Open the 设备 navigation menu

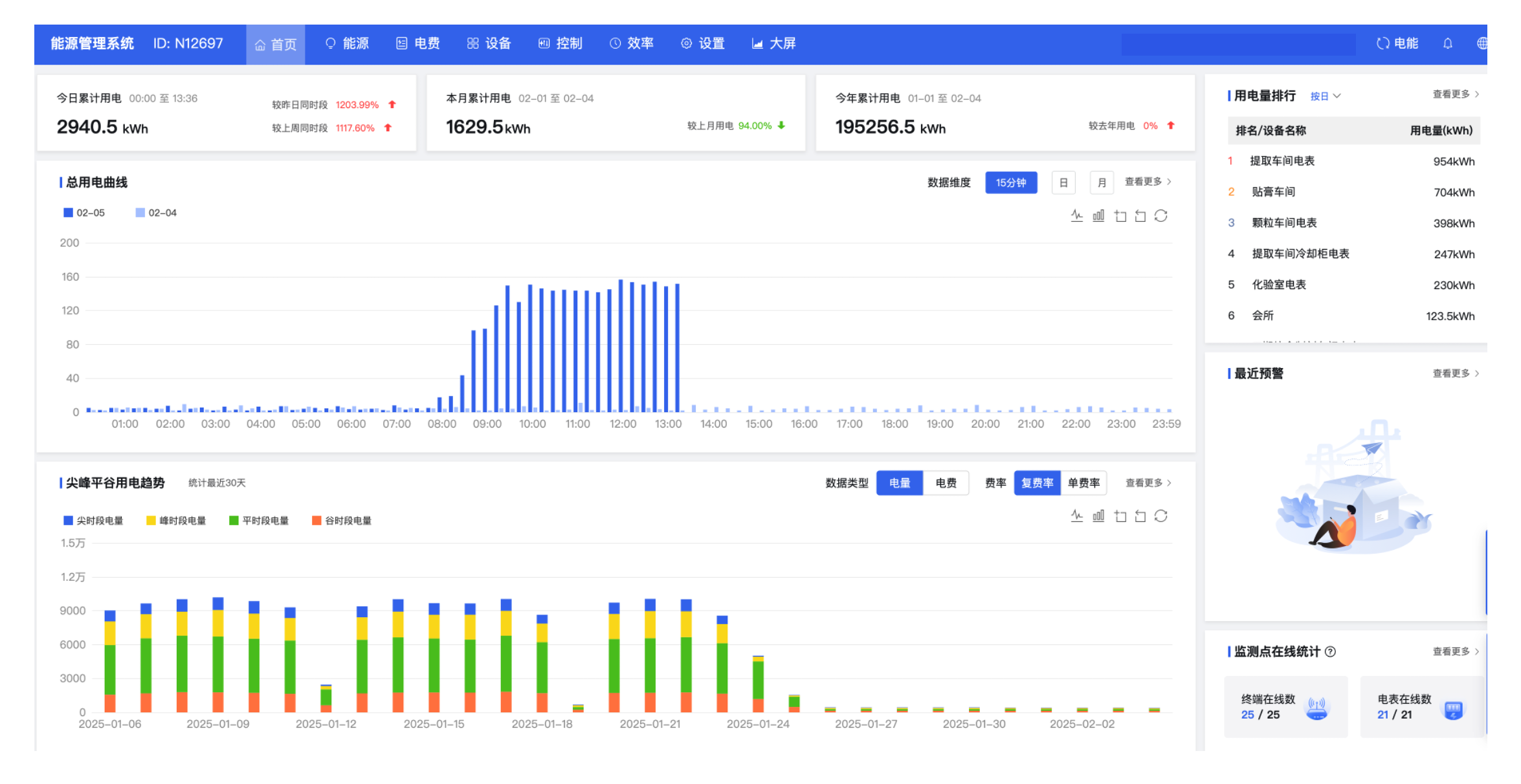[489, 43]
